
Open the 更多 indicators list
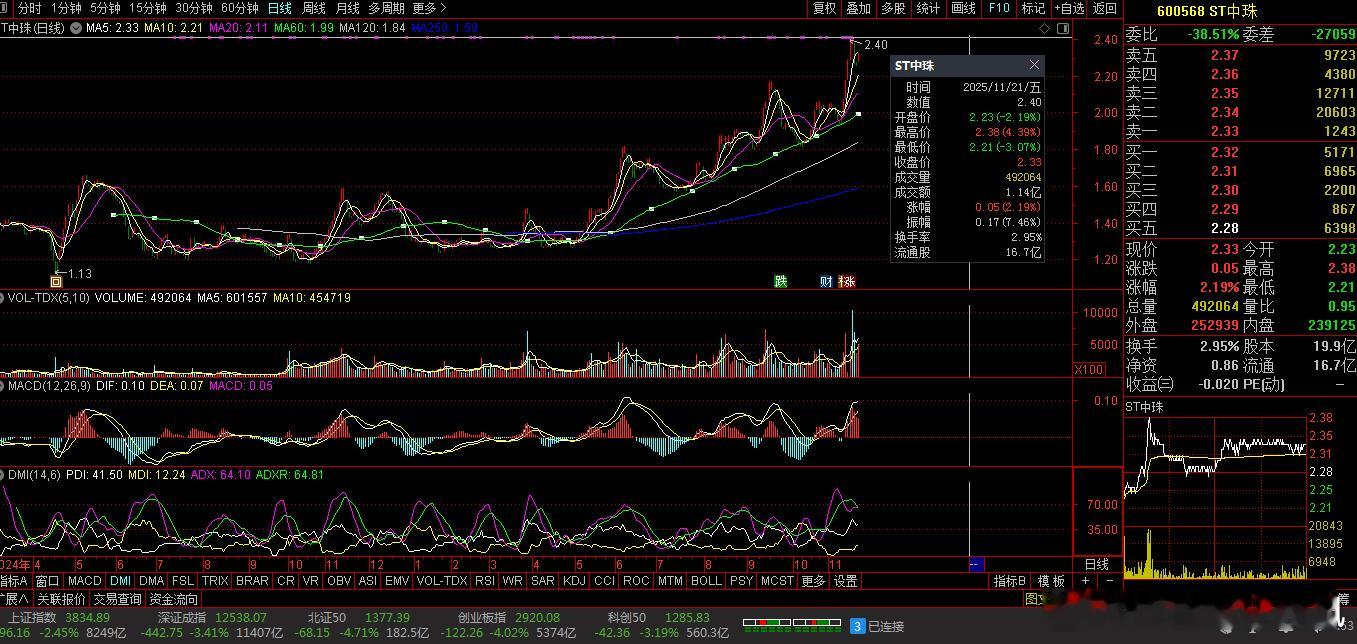click(x=813, y=581)
